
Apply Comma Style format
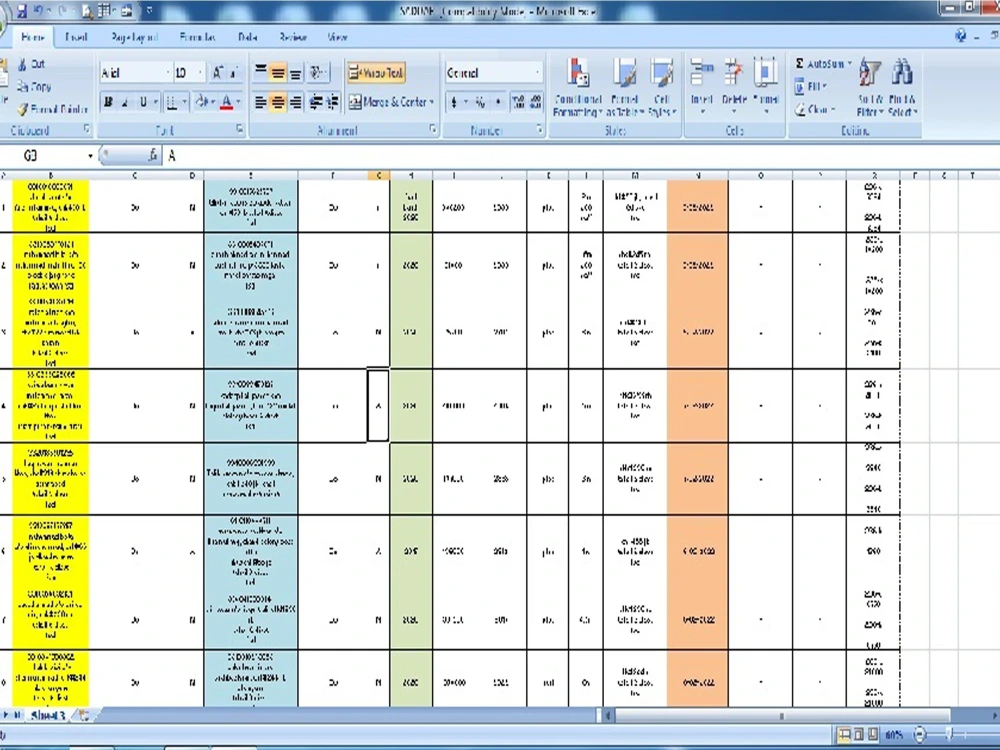coord(498,102)
